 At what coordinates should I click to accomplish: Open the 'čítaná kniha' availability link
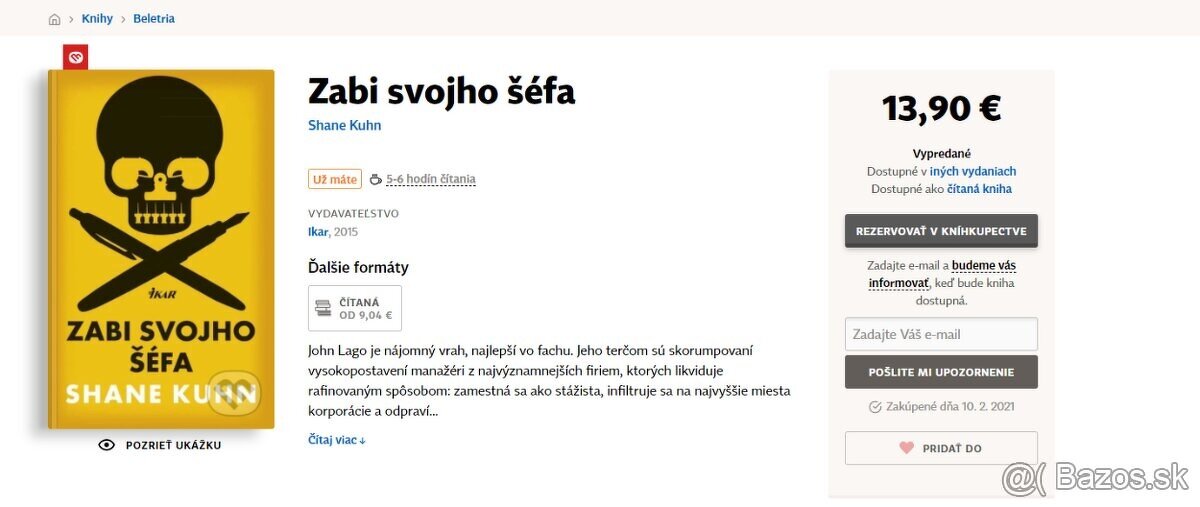979,189
